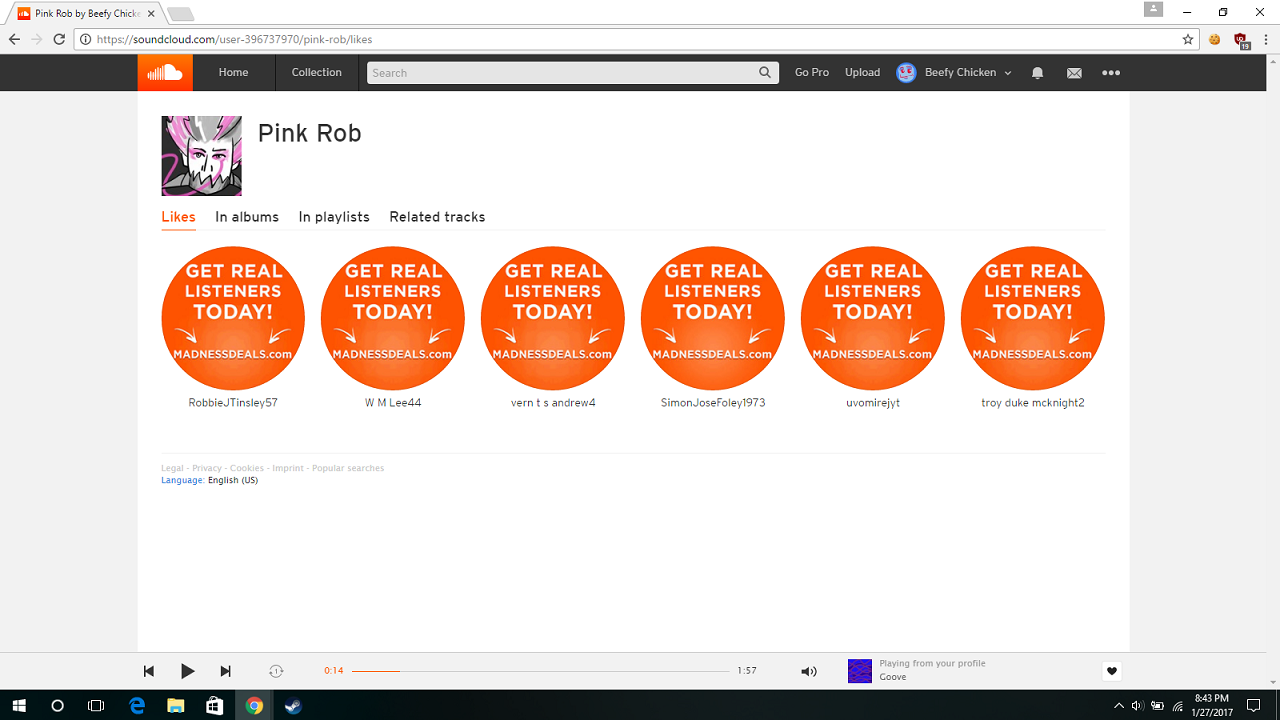Click Upload in the header
Image resolution: width=1280 pixels, height=720 pixels.
(862, 72)
